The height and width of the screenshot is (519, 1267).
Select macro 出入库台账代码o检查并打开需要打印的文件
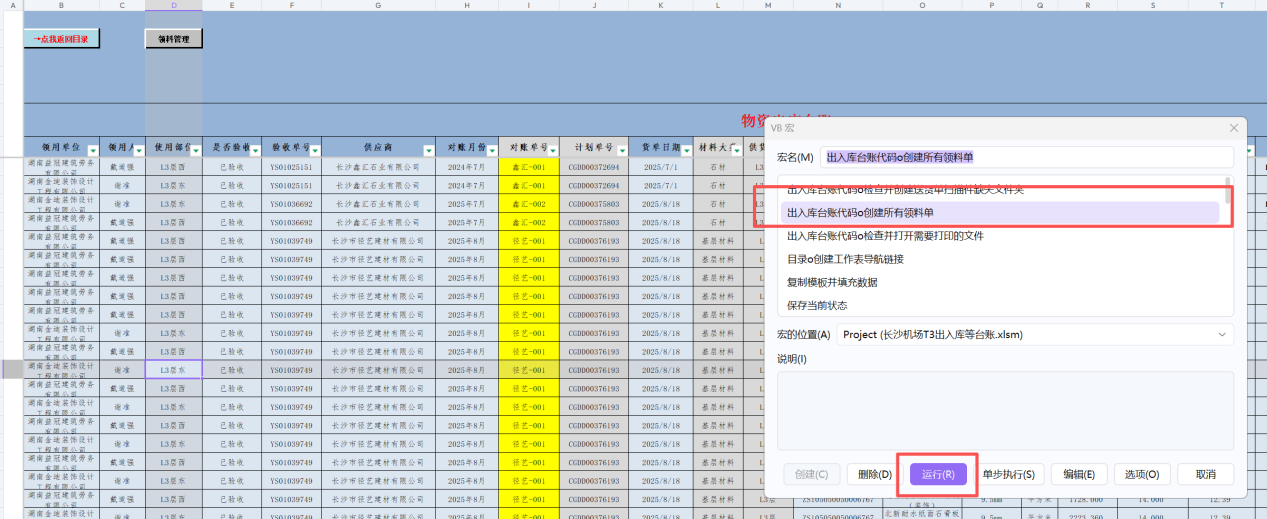point(999,236)
